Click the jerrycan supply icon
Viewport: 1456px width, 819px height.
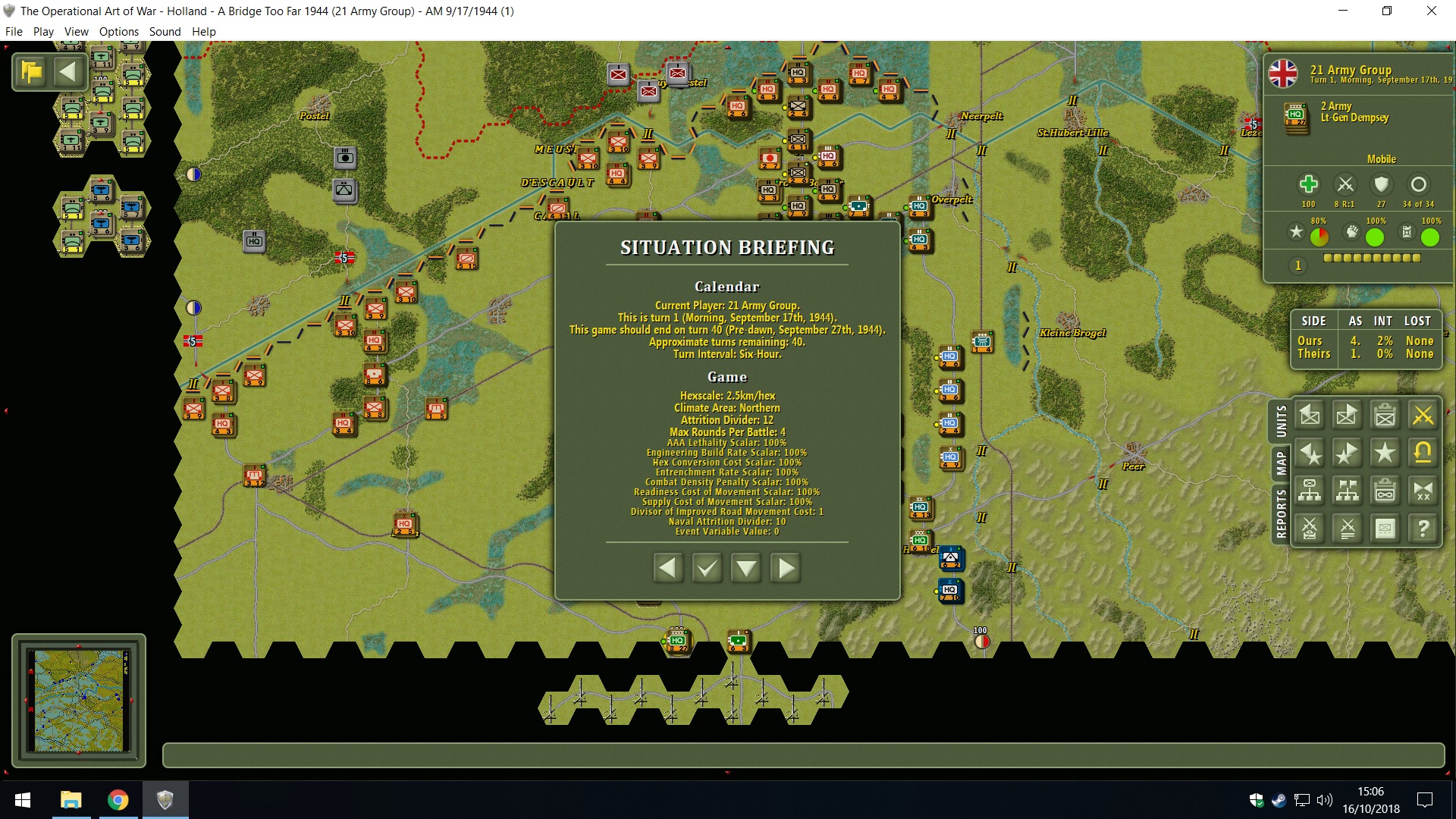tap(1407, 231)
